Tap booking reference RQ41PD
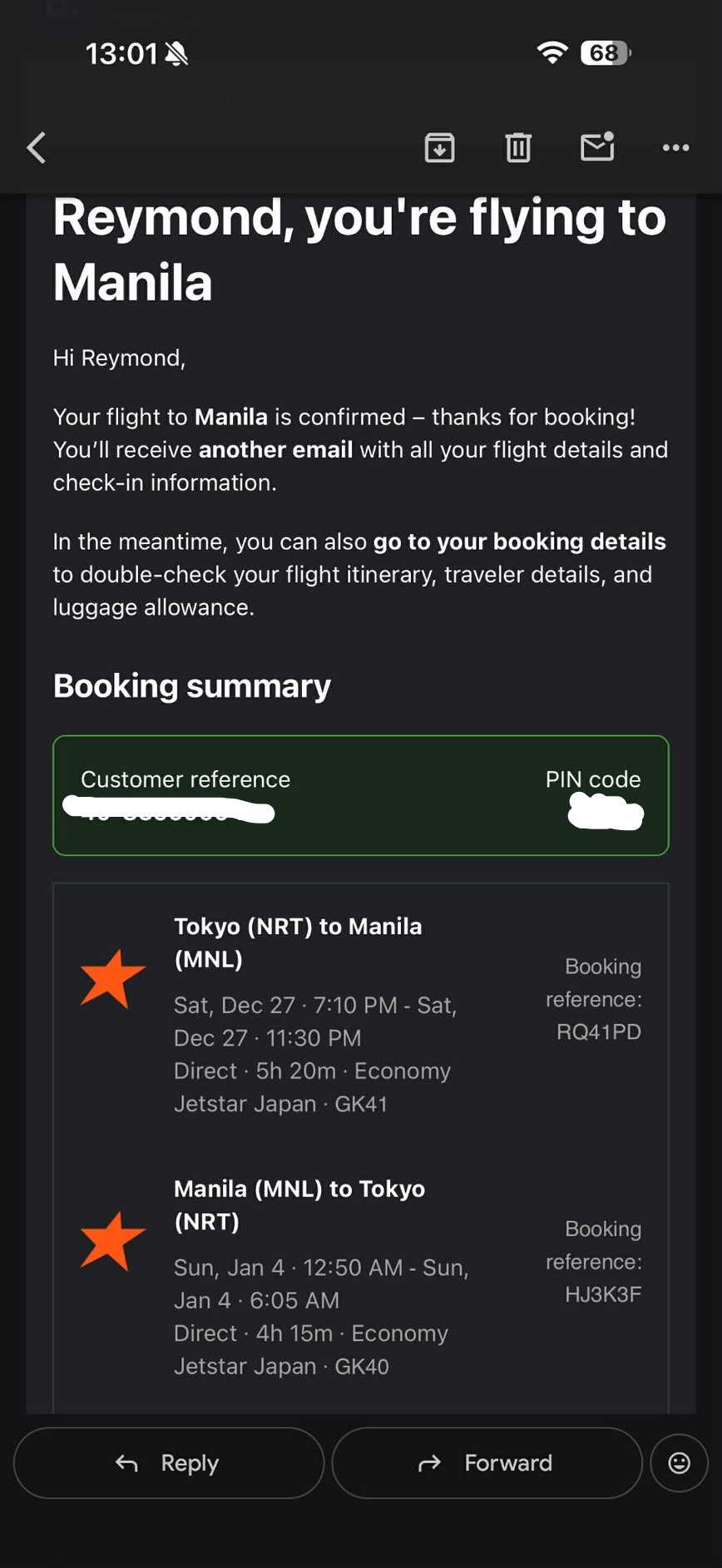This screenshot has height=1568, width=722. 599,1032
